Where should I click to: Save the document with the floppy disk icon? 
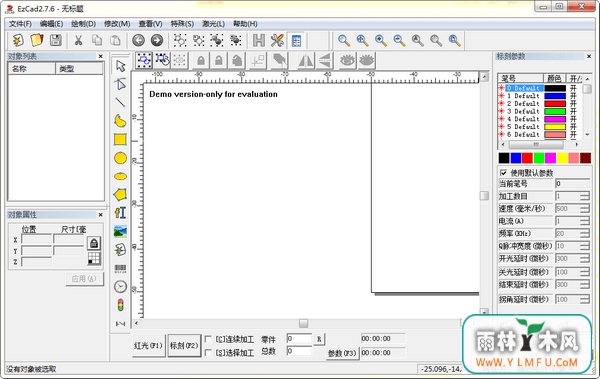point(55,40)
